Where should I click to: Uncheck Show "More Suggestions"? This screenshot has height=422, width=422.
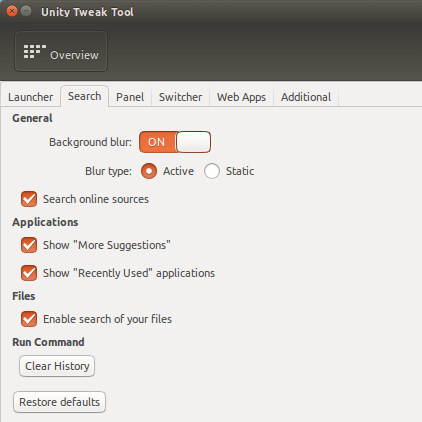(x=29, y=245)
